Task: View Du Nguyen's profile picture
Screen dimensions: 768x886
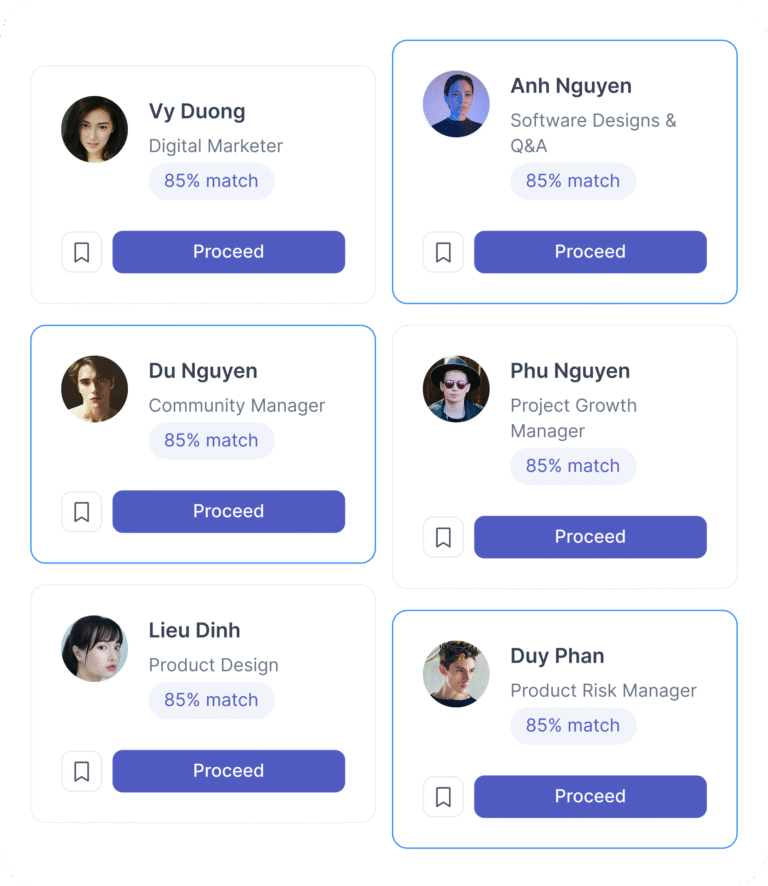Action: [94, 389]
